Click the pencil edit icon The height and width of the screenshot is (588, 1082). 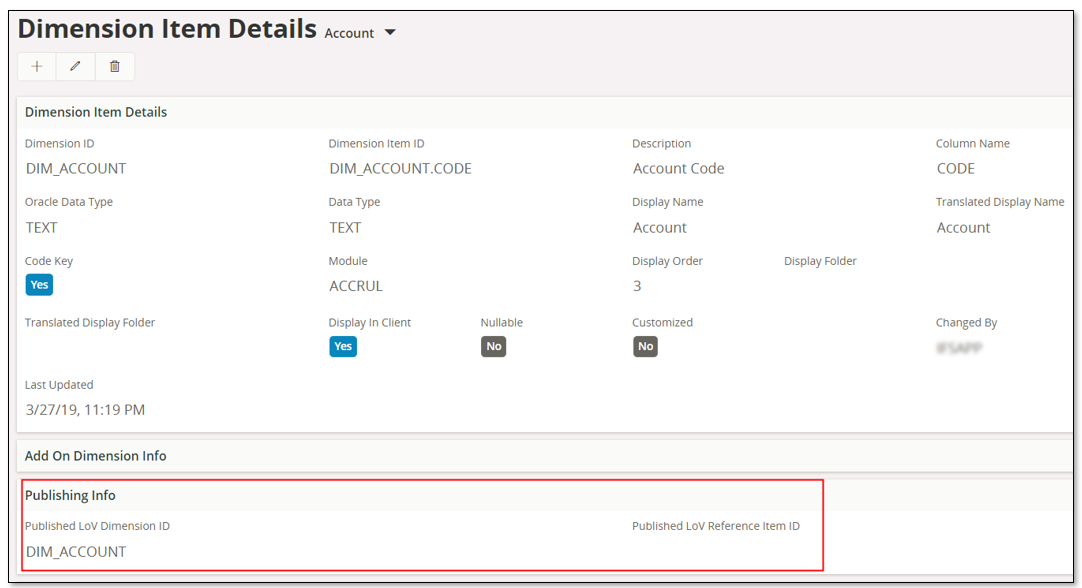76,66
